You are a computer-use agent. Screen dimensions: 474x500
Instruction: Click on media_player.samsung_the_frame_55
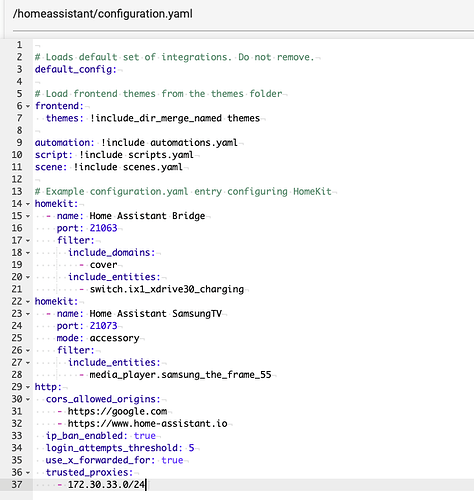[x=180, y=375]
